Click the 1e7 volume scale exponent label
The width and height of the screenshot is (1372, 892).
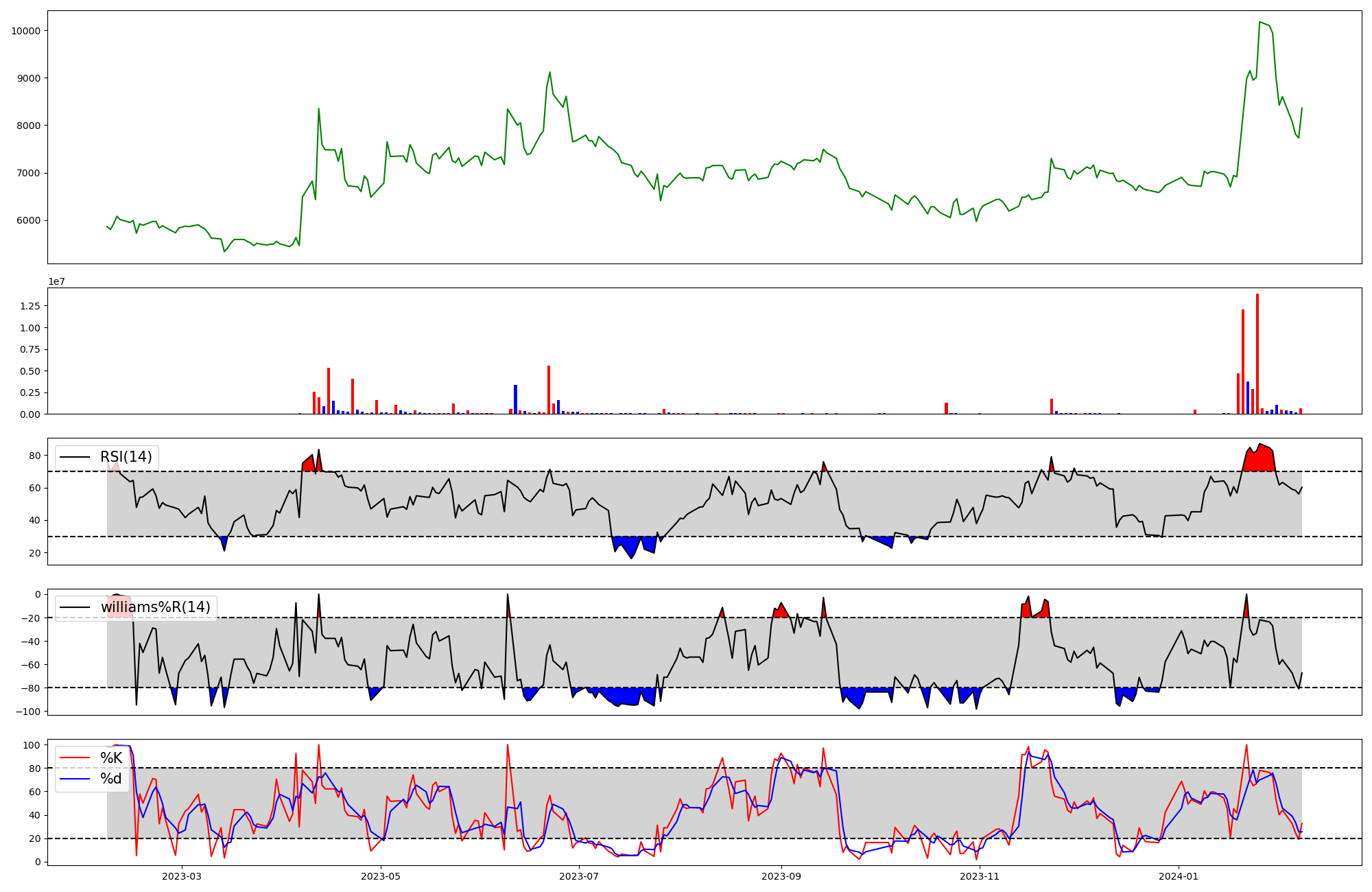coord(56,281)
